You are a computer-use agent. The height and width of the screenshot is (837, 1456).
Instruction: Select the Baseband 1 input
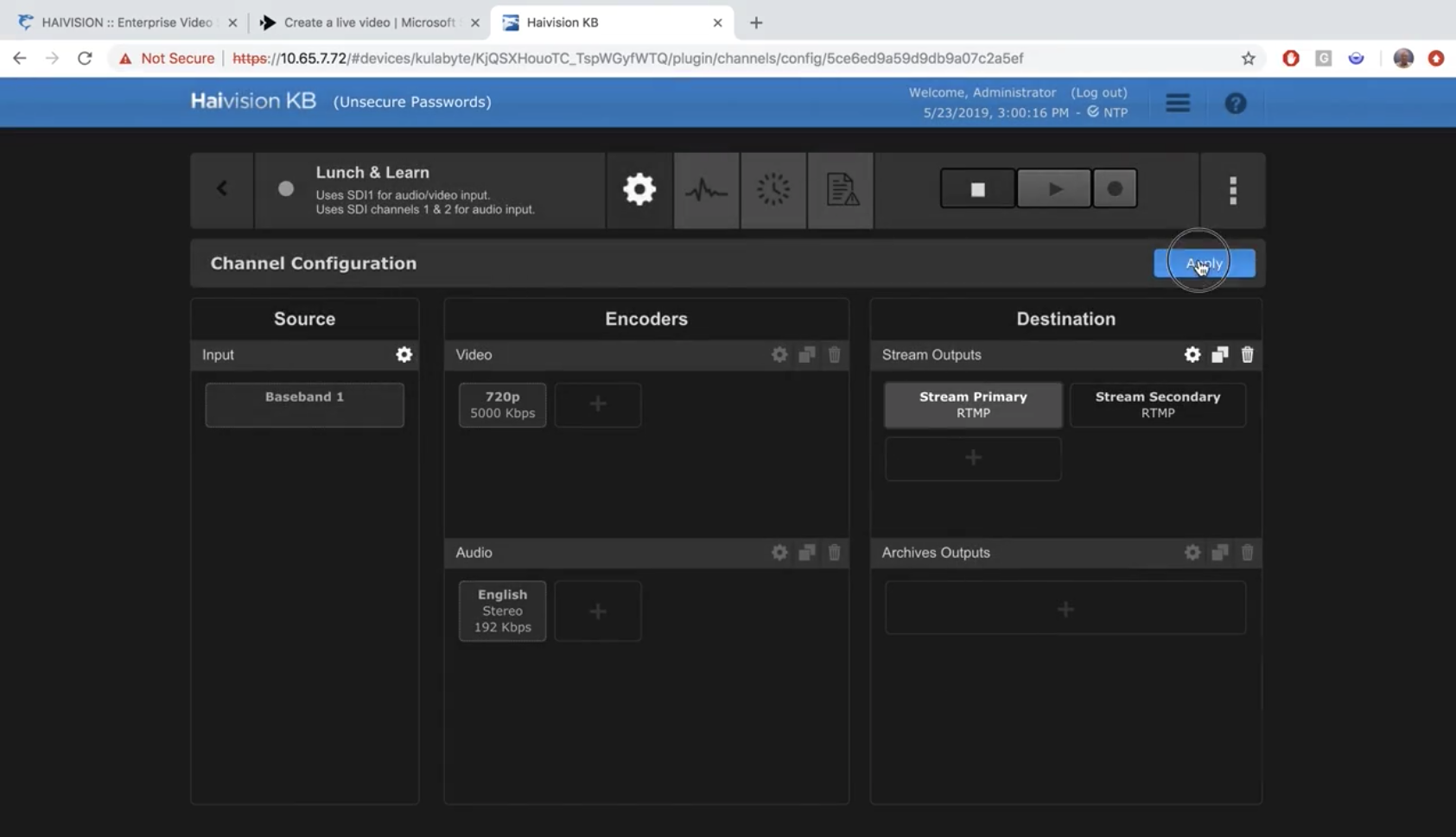pos(304,404)
